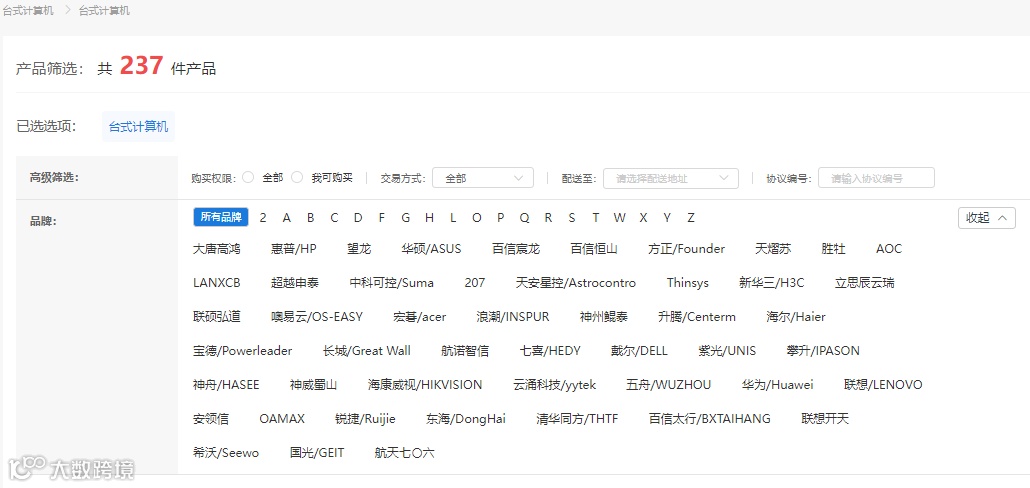This screenshot has height=488, width=1030.
Task: Go to the first 台式计算机 breadcrumb
Action: [x=27, y=11]
